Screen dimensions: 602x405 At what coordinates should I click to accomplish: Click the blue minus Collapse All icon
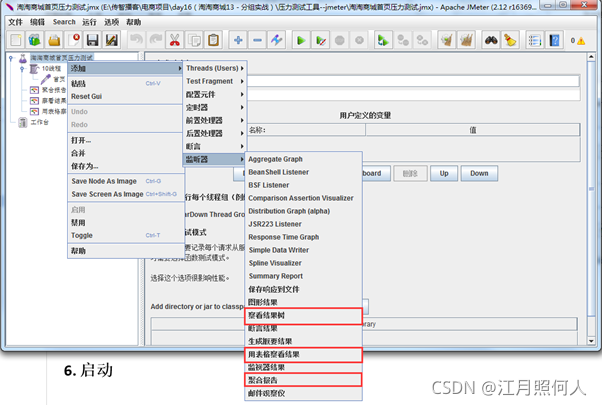(x=257, y=40)
